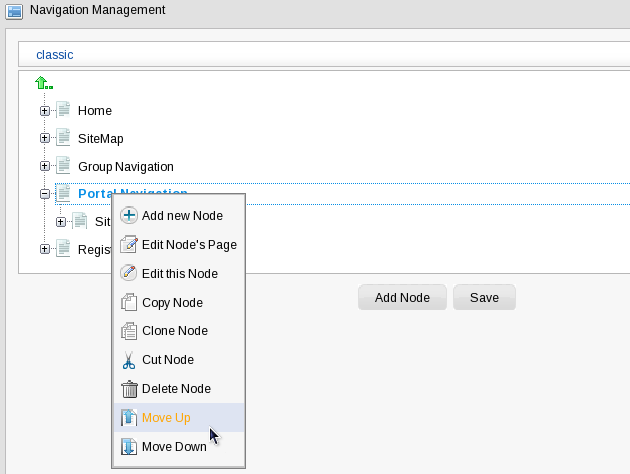Select the Group Navigation tree item
This screenshot has width=630, height=474.
tap(125, 166)
